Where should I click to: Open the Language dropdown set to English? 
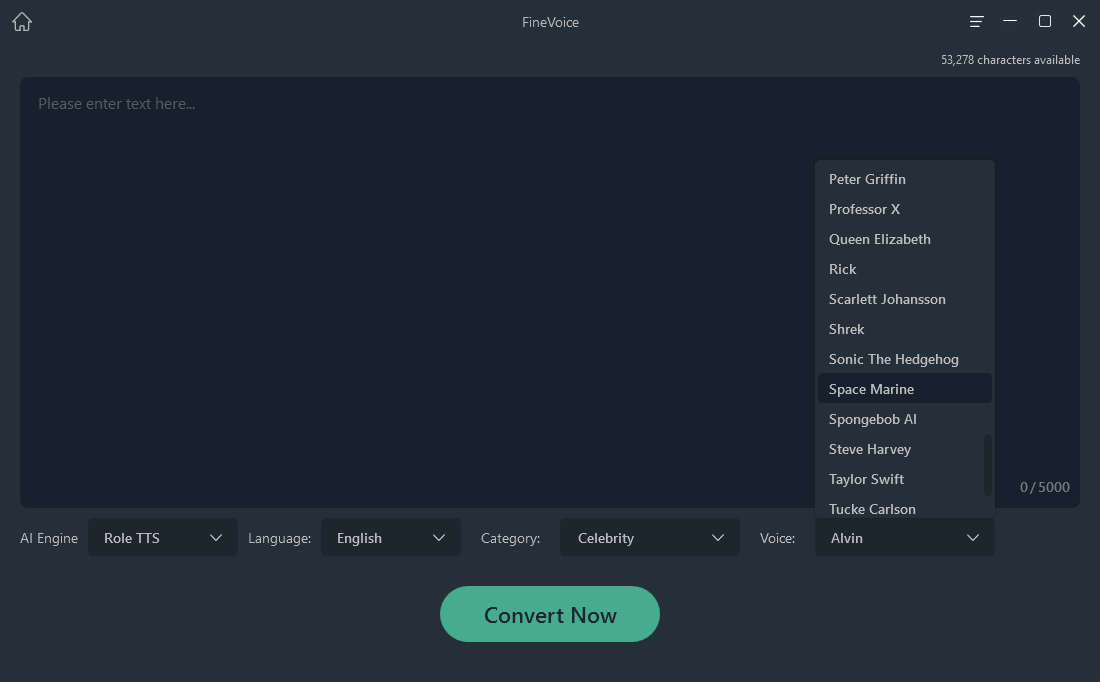click(x=391, y=537)
